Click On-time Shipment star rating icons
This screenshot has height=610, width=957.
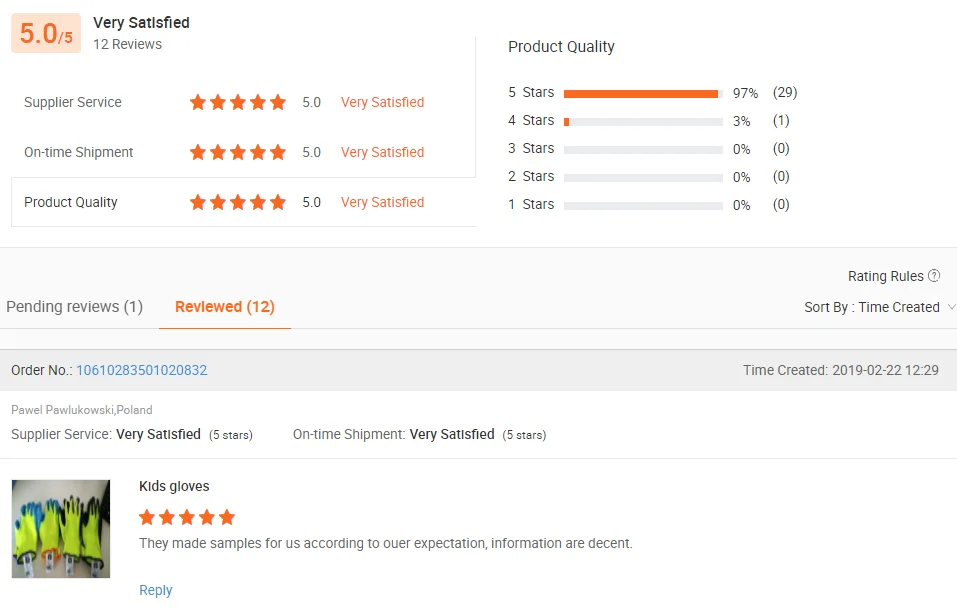coord(238,152)
